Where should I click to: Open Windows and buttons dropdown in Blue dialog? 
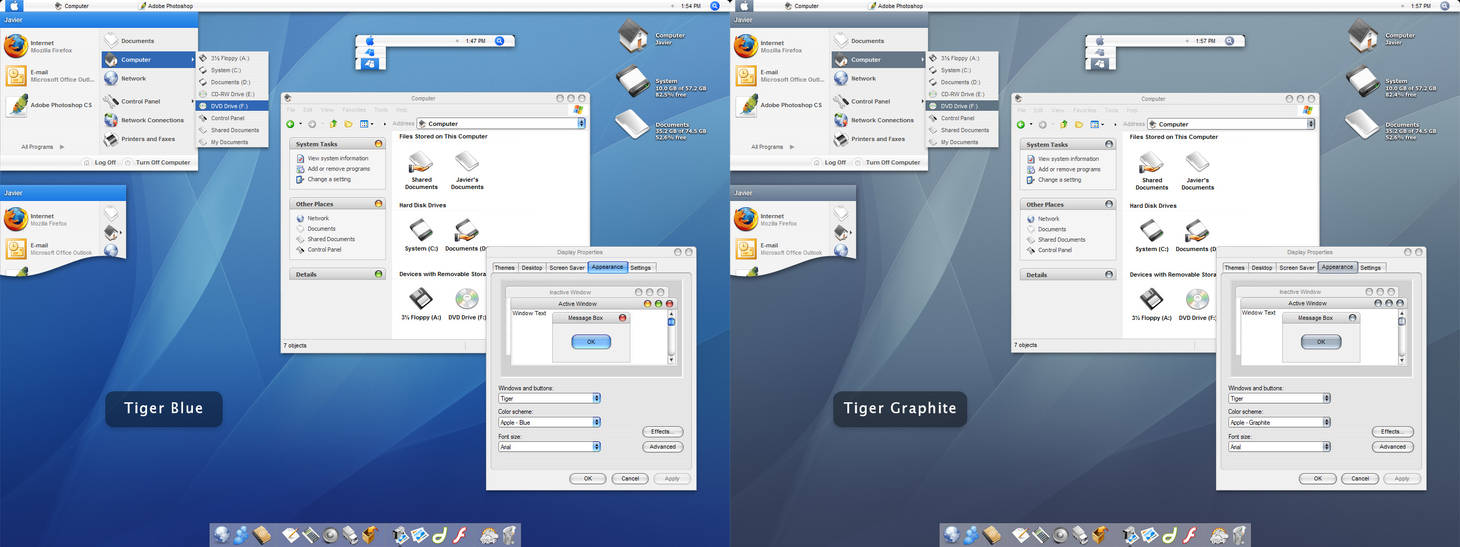click(x=597, y=398)
